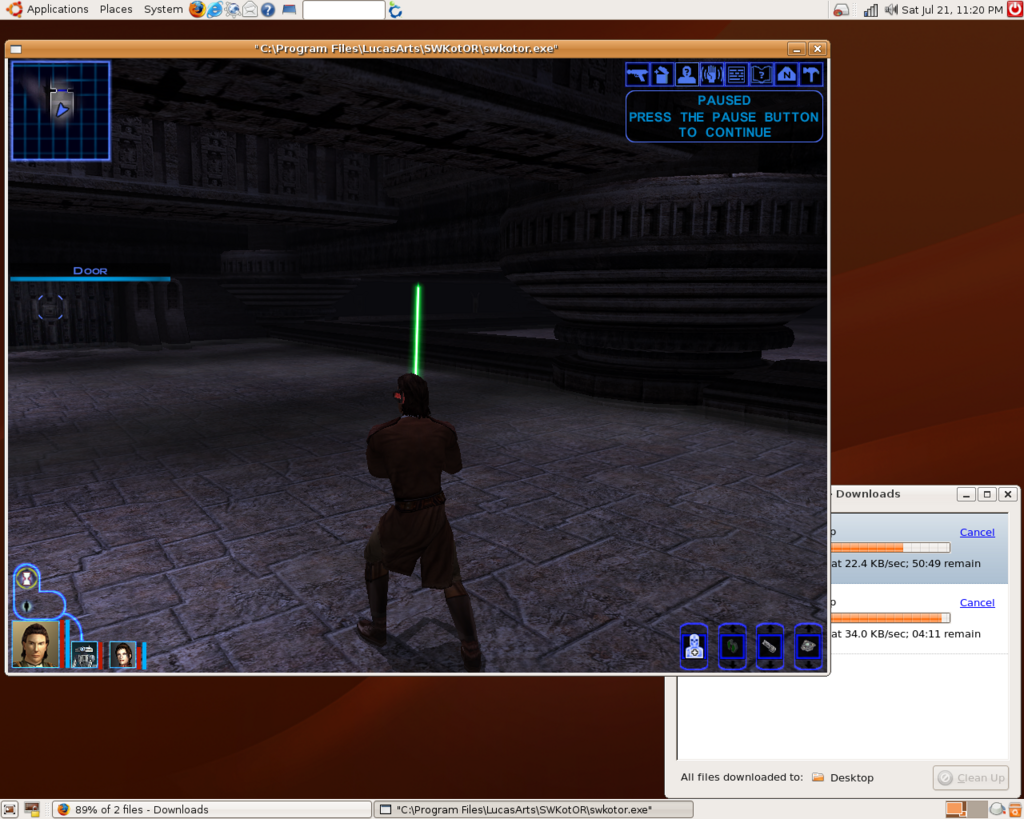
Task: Click the blue screen launcher icon
Action: 289,9
